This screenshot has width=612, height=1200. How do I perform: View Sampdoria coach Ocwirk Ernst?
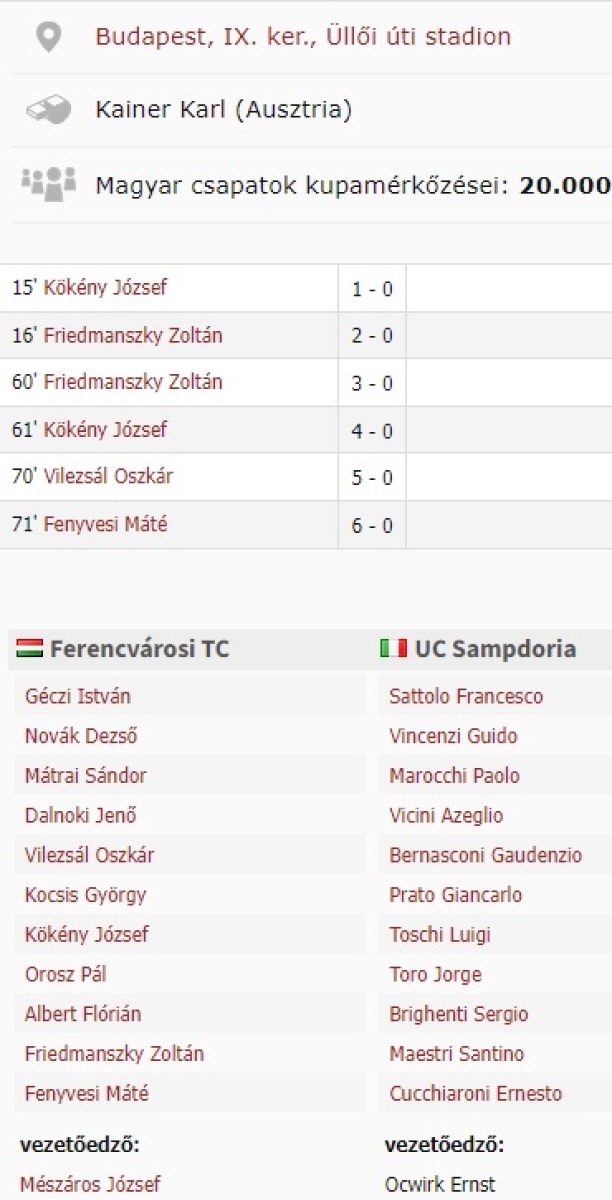click(x=439, y=1185)
